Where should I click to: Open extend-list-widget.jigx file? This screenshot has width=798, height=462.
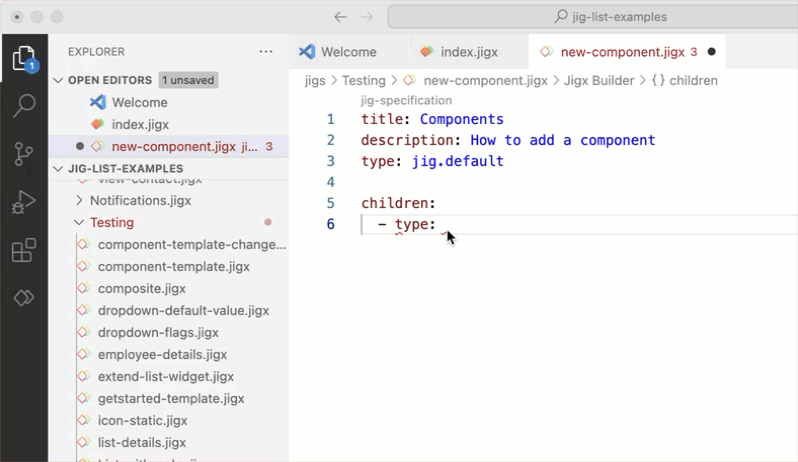pyautogui.click(x=165, y=377)
